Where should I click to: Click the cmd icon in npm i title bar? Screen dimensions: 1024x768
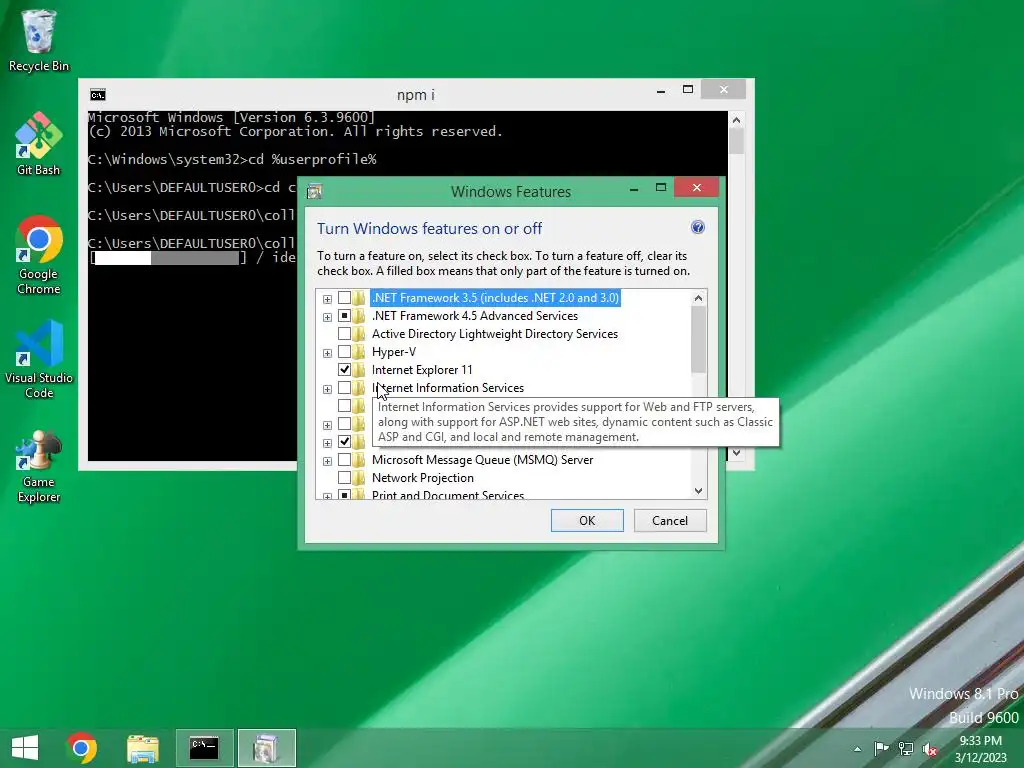pos(98,95)
